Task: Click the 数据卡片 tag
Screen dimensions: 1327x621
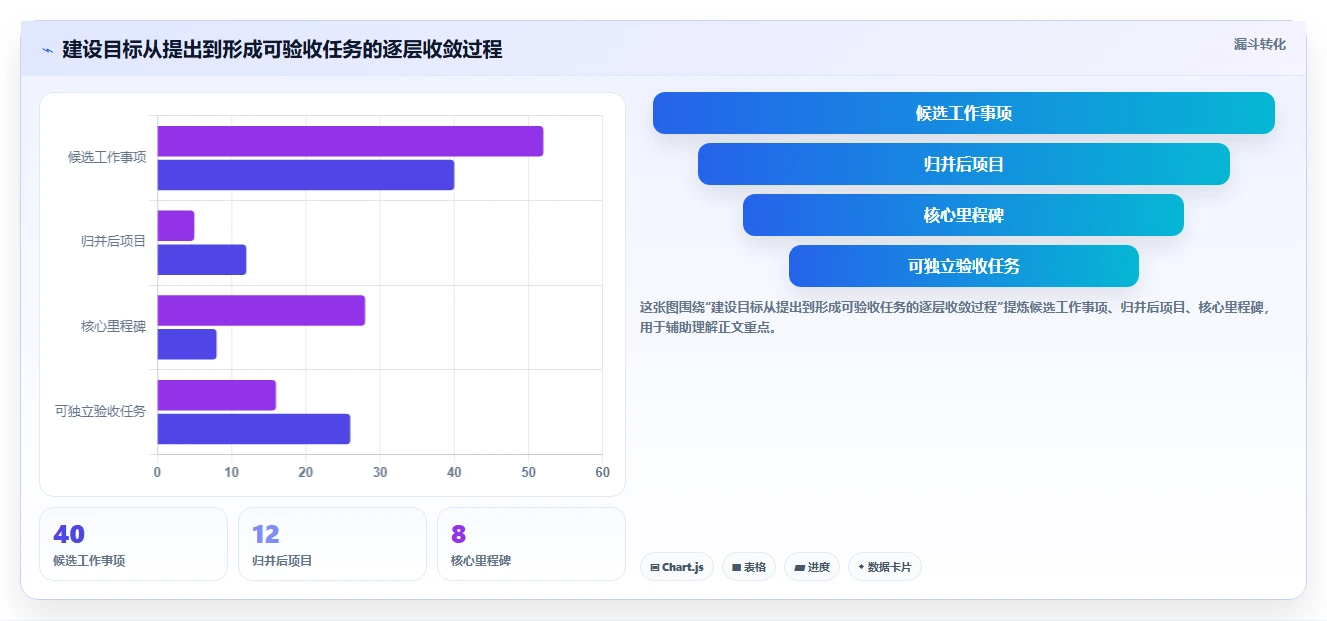Action: pyautogui.click(x=884, y=567)
